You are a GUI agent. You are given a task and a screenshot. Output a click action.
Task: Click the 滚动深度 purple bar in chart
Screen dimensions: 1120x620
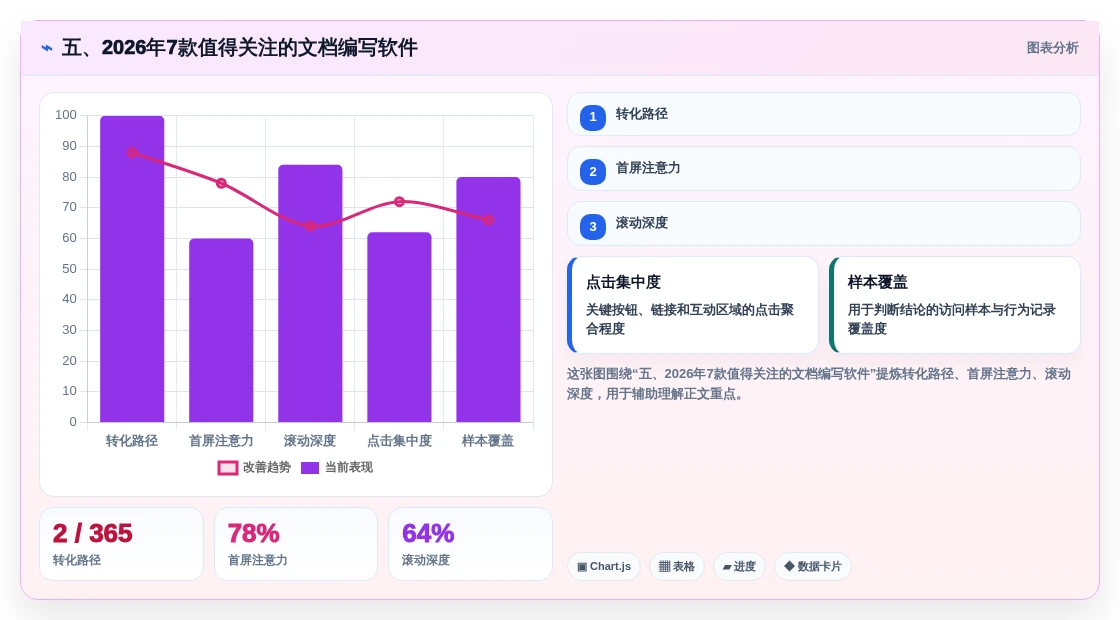click(x=310, y=294)
